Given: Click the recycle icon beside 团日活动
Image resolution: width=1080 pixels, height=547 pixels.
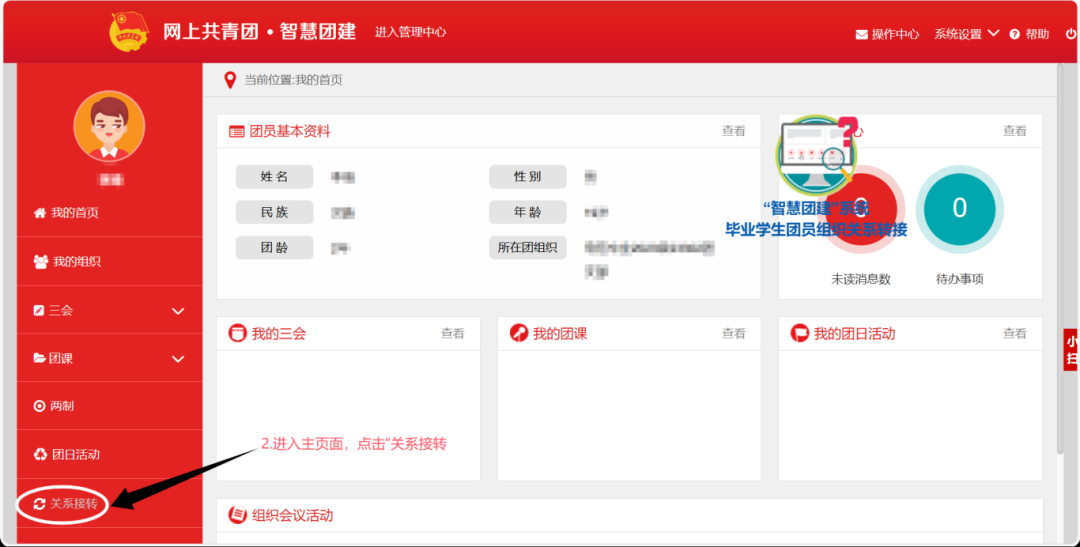Looking at the screenshot, I should click(40, 455).
